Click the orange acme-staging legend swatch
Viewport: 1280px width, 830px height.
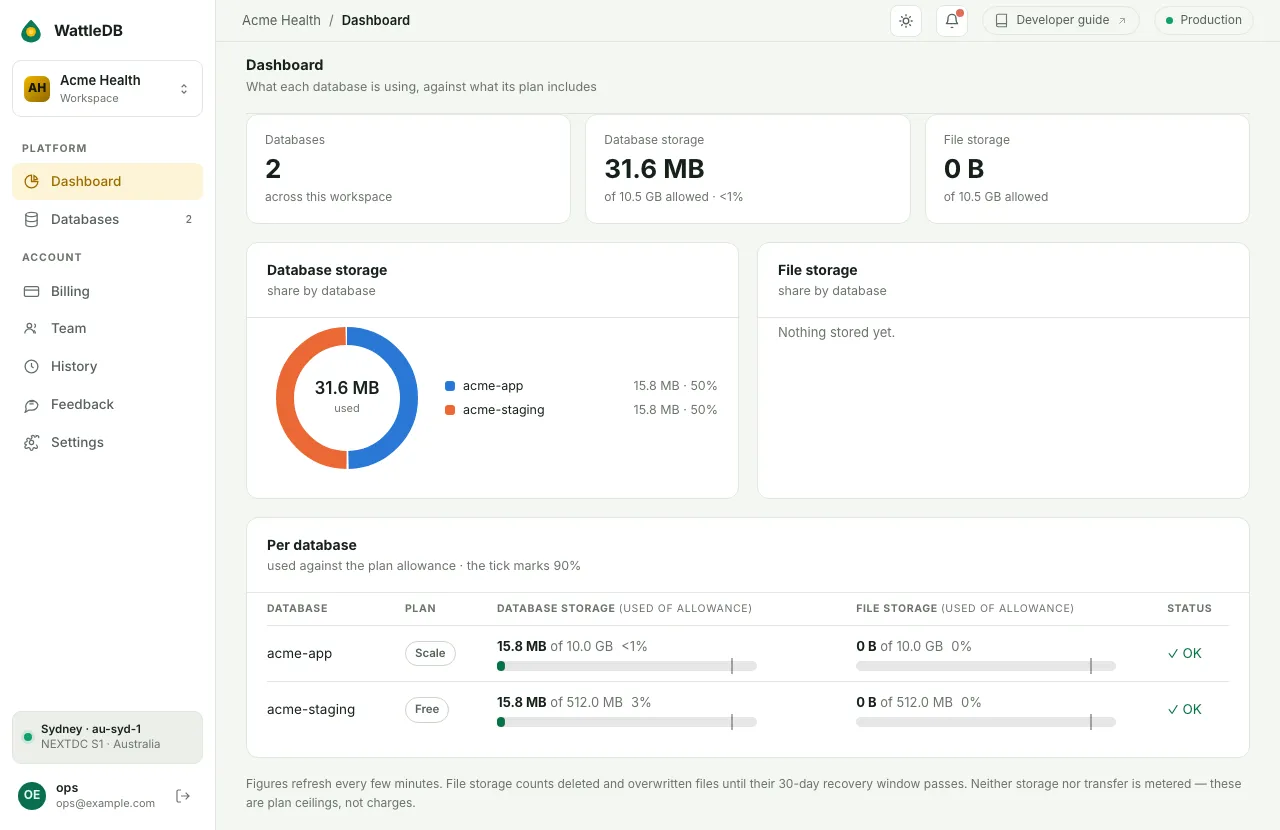click(x=450, y=410)
